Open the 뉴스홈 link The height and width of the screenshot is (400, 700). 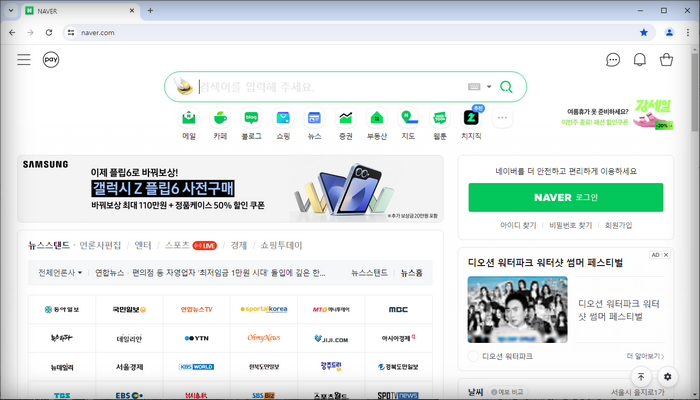point(411,273)
